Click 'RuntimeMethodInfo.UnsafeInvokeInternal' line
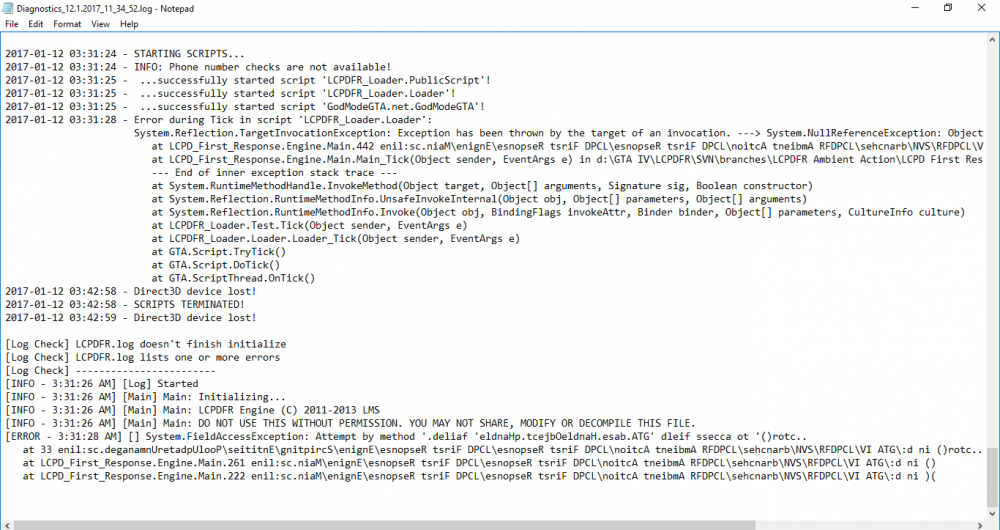The width and height of the screenshot is (1000, 530). [x=479, y=199]
